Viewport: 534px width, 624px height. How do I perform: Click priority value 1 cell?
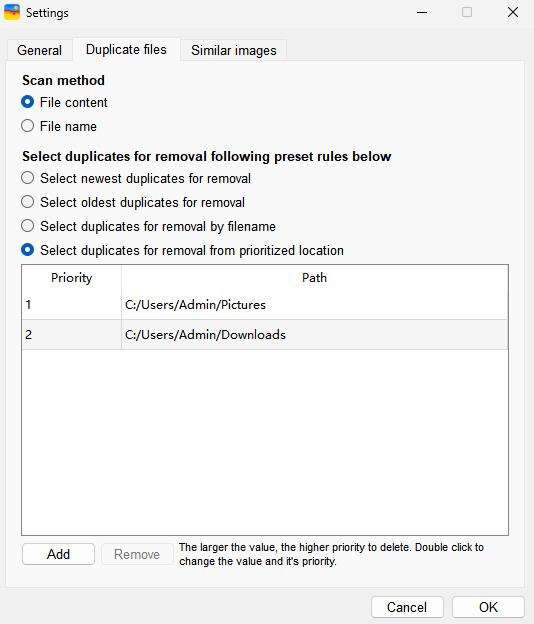click(x=72, y=304)
